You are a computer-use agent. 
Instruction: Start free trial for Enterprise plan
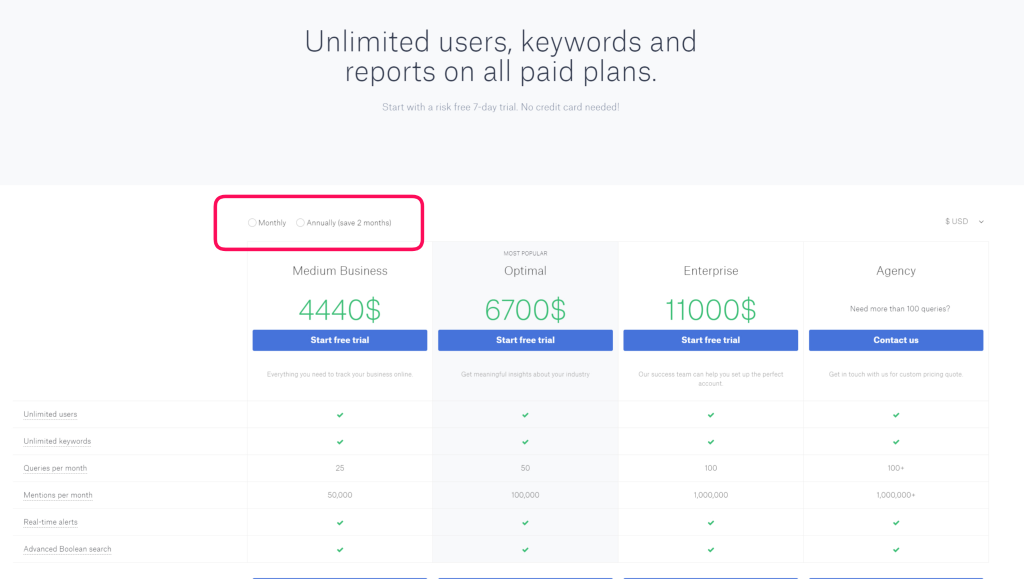pos(711,340)
